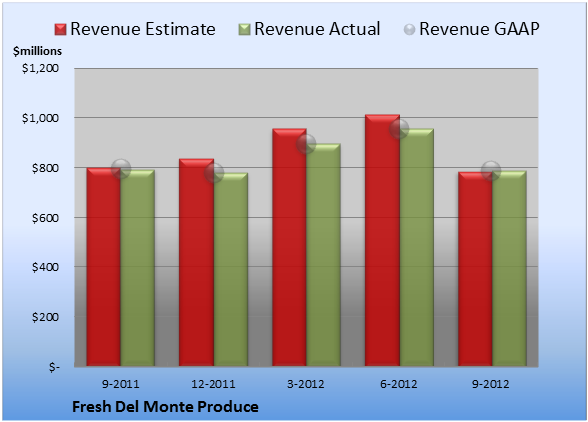The width and height of the screenshot is (588, 422).
Task: Click the '$400' y-axis value
Action: pos(45,267)
